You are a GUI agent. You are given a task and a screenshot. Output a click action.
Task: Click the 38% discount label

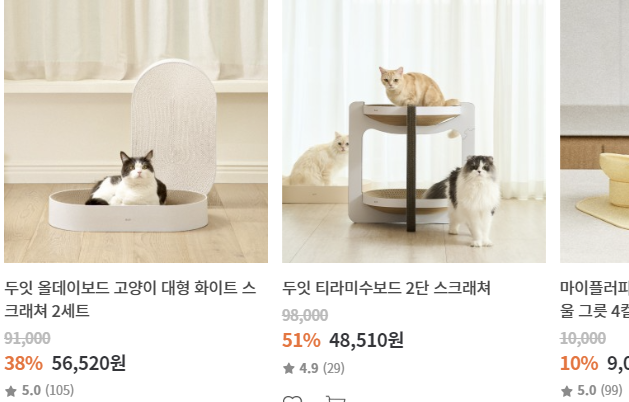pyautogui.click(x=23, y=363)
